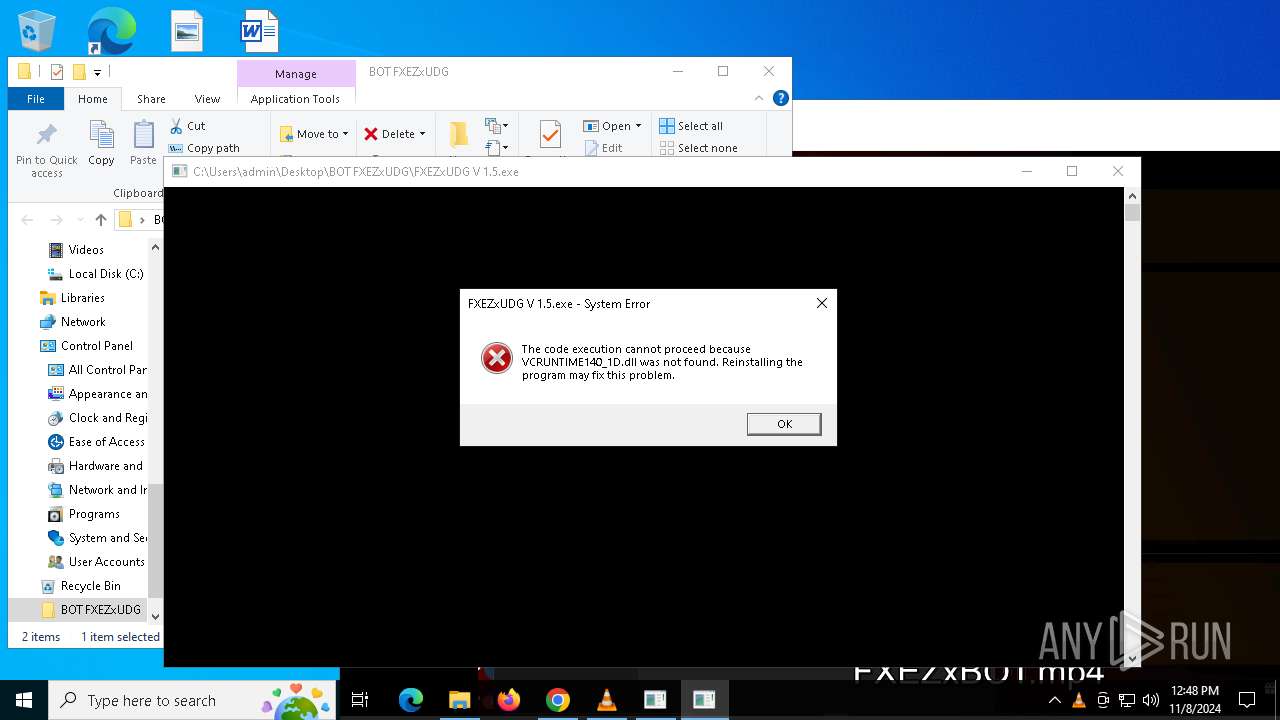The image size is (1280, 720).
Task: Click the Back navigation arrow
Action: tap(27, 220)
